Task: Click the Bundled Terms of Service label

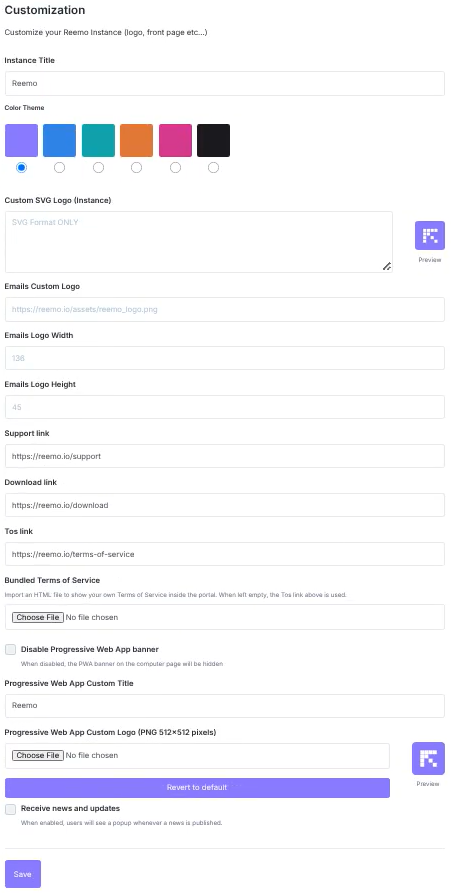Action: point(52,580)
